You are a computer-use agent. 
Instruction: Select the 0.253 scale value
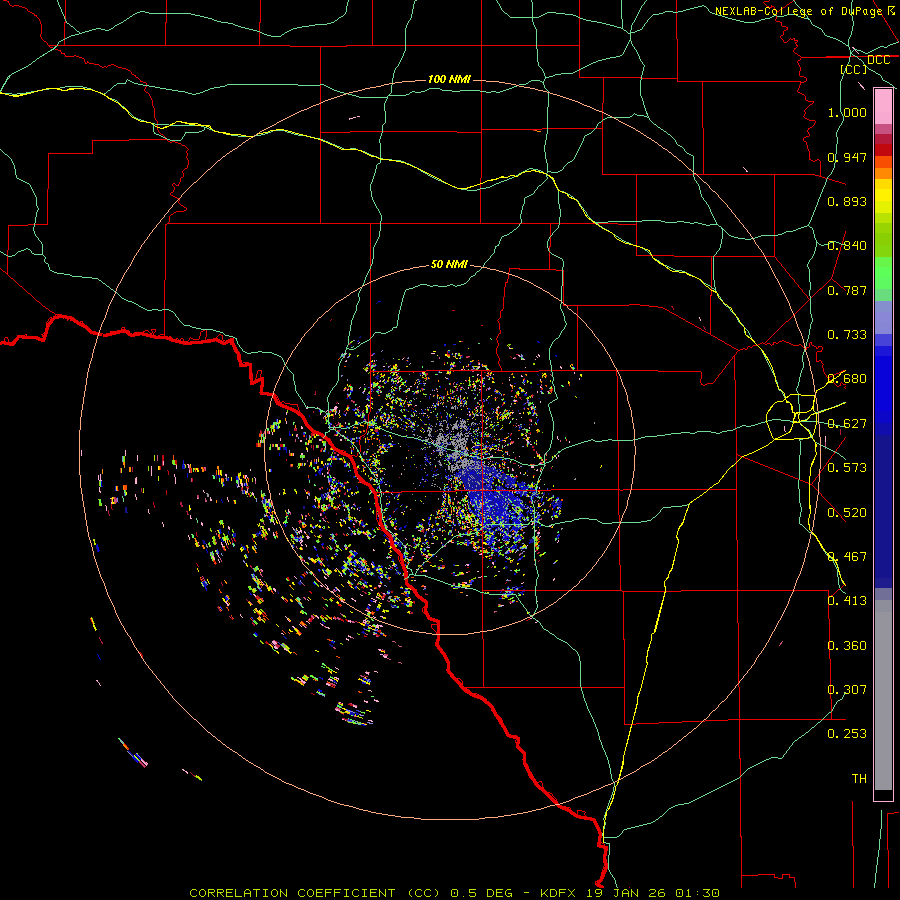[x=847, y=734]
